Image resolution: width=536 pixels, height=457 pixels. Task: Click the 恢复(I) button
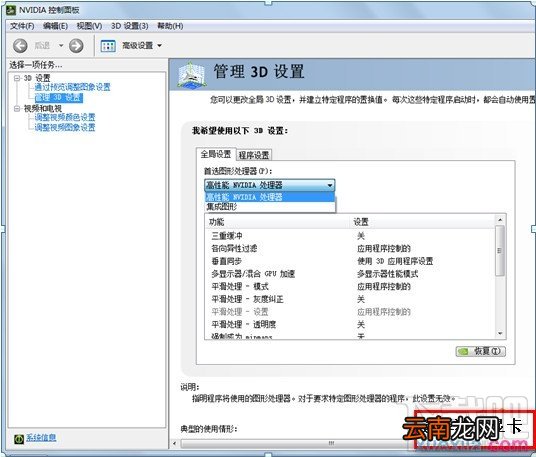coord(481,351)
